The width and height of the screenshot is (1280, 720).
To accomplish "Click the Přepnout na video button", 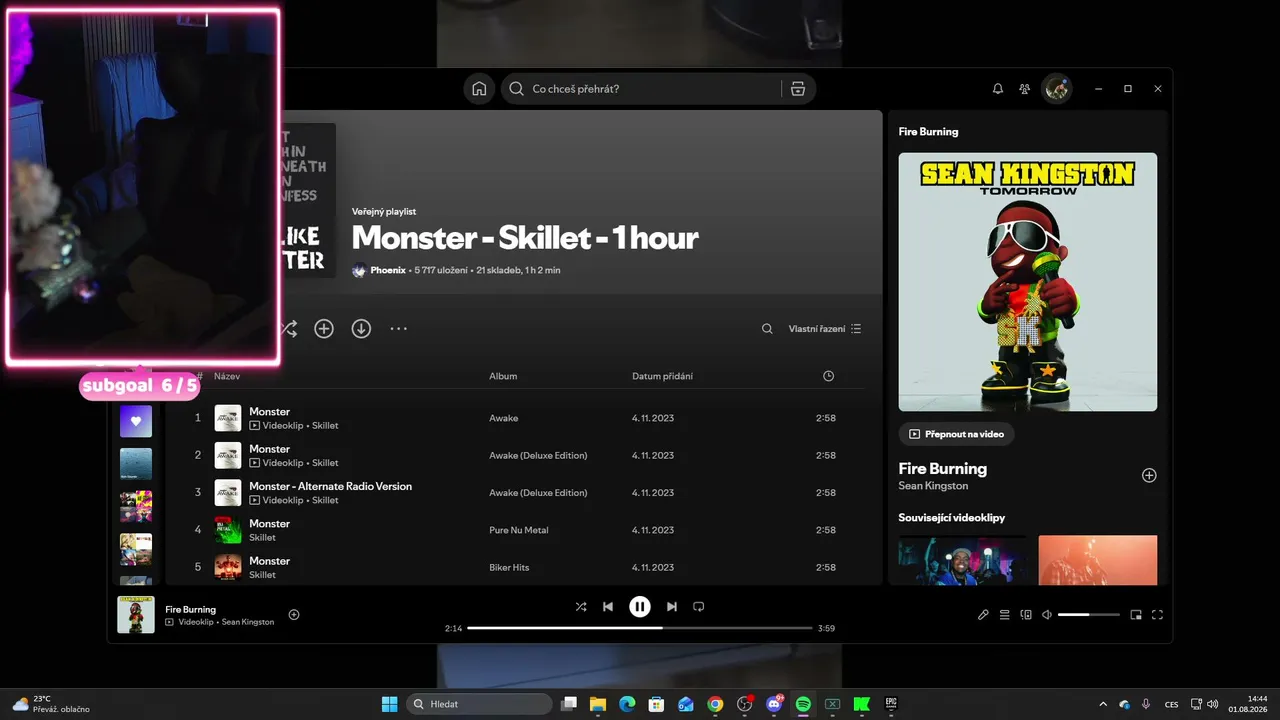I will (x=957, y=434).
